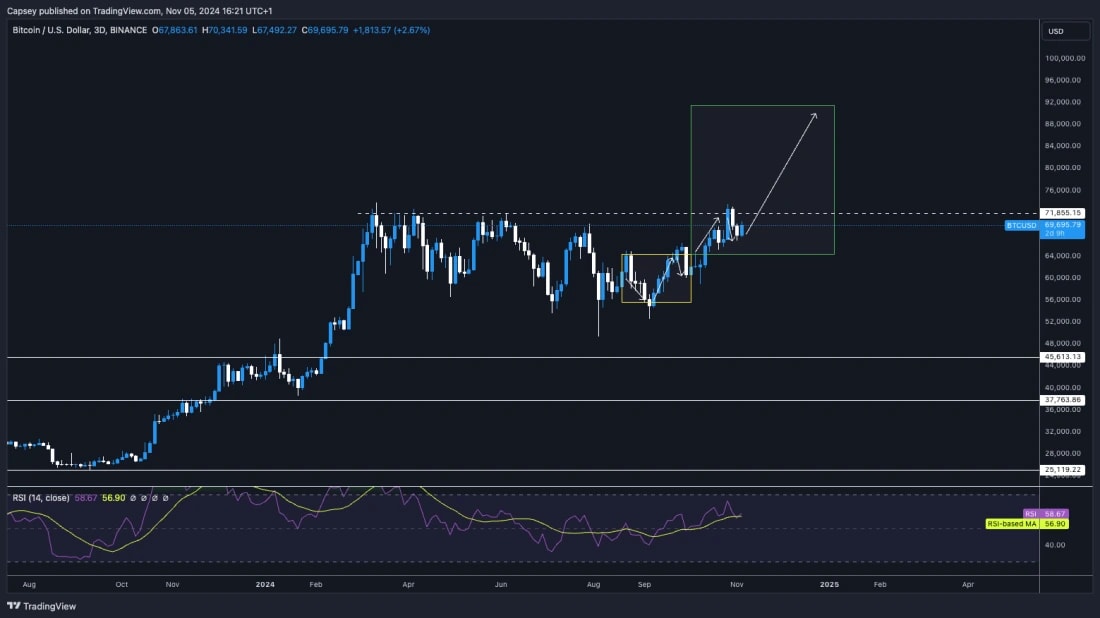Click the third circle icon in the RSI legend

coord(155,496)
